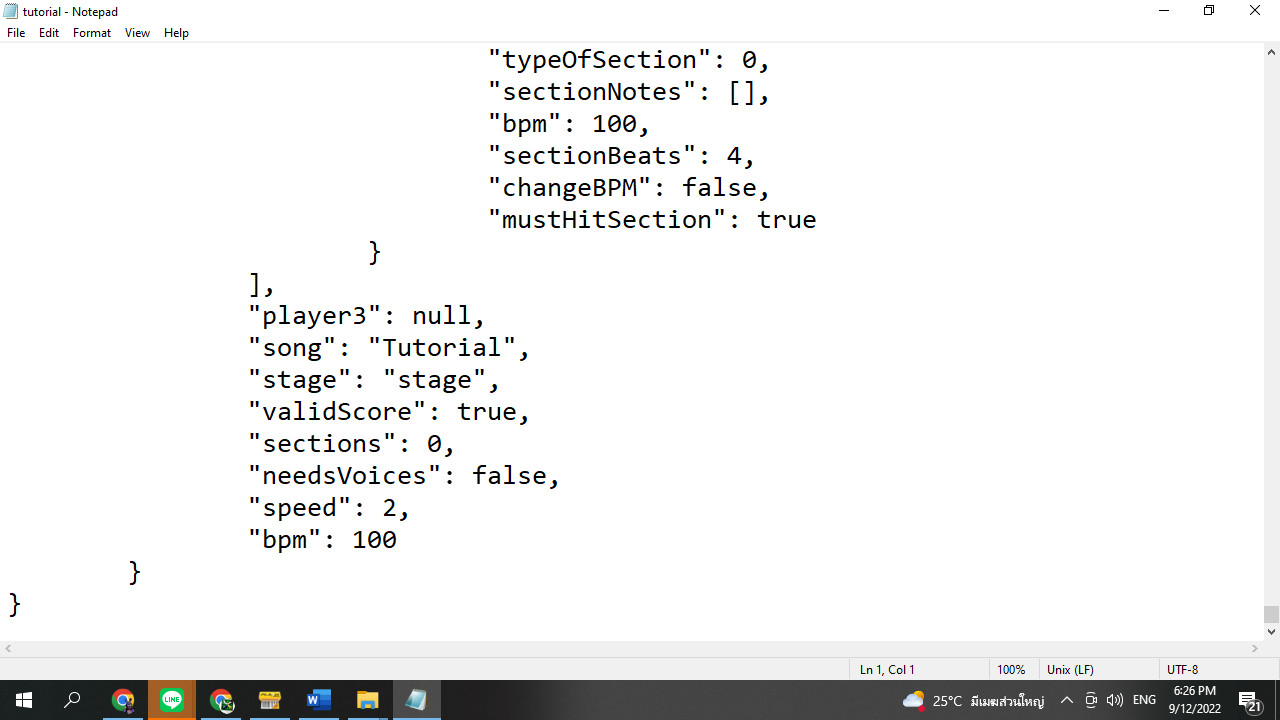Open the File menu

(x=15, y=32)
